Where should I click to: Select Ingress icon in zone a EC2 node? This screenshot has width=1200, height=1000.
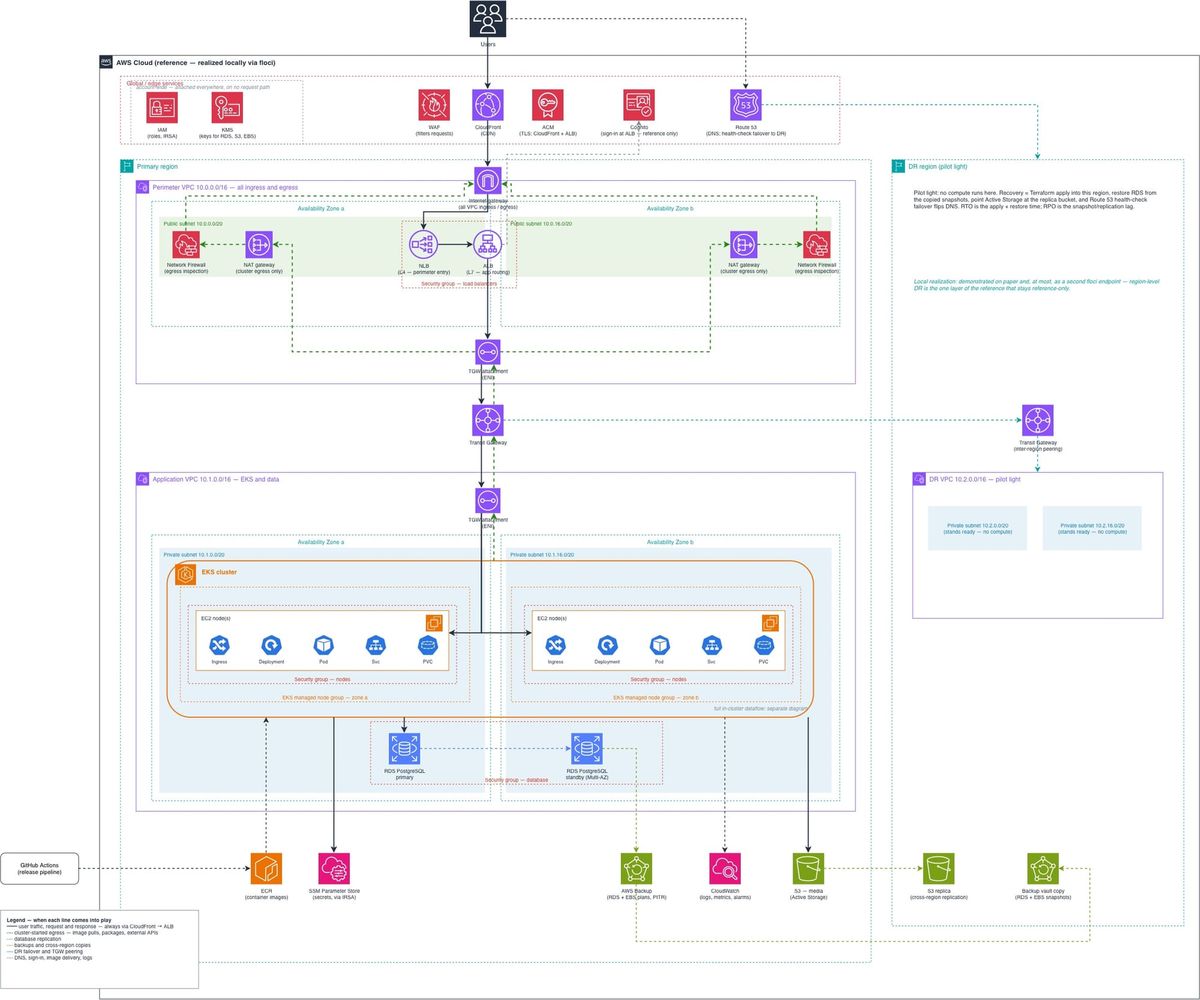pyautogui.click(x=220, y=645)
